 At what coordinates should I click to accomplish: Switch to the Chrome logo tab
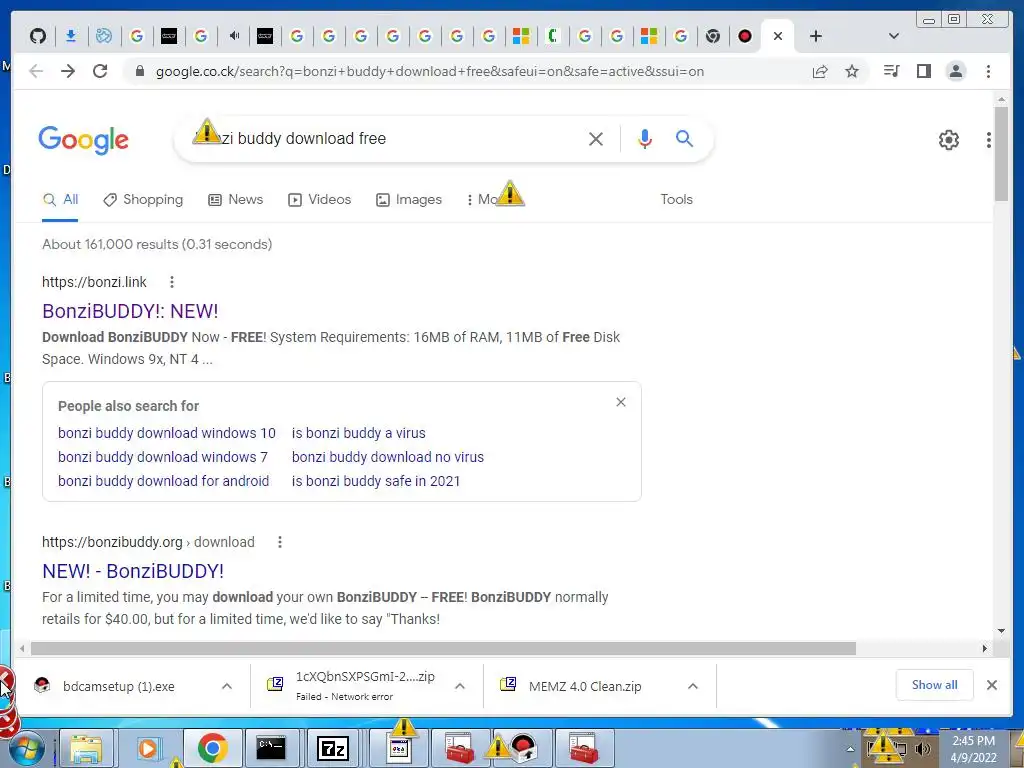coord(712,36)
